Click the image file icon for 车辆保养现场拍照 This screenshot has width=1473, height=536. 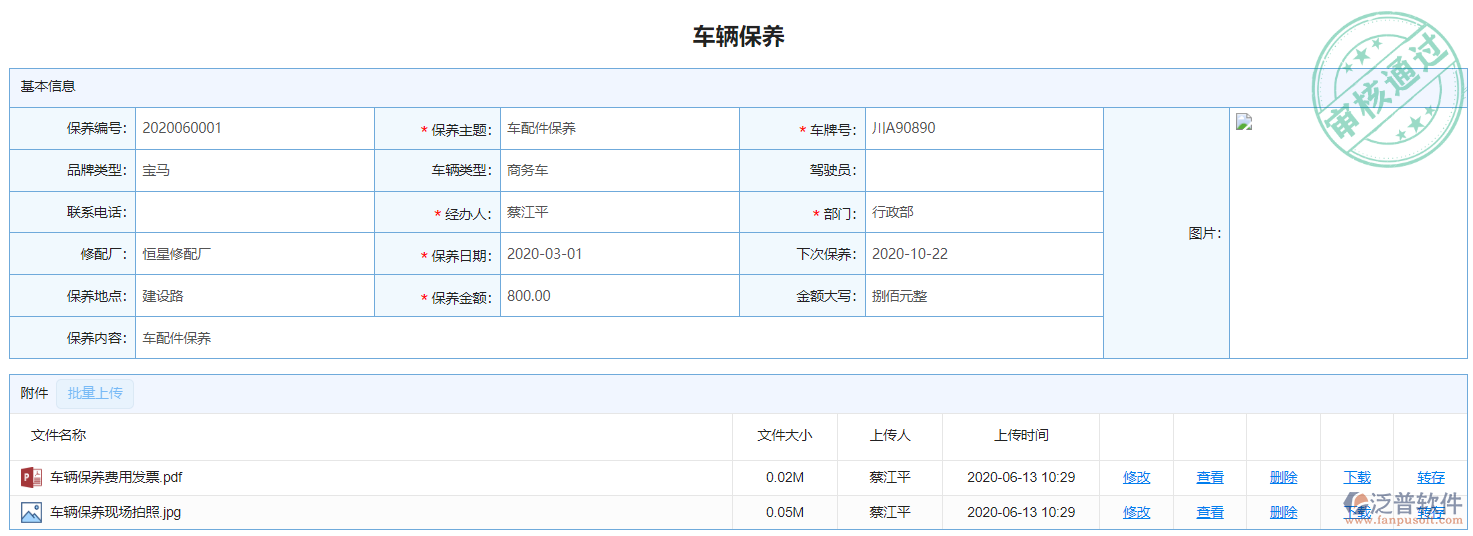[31, 513]
